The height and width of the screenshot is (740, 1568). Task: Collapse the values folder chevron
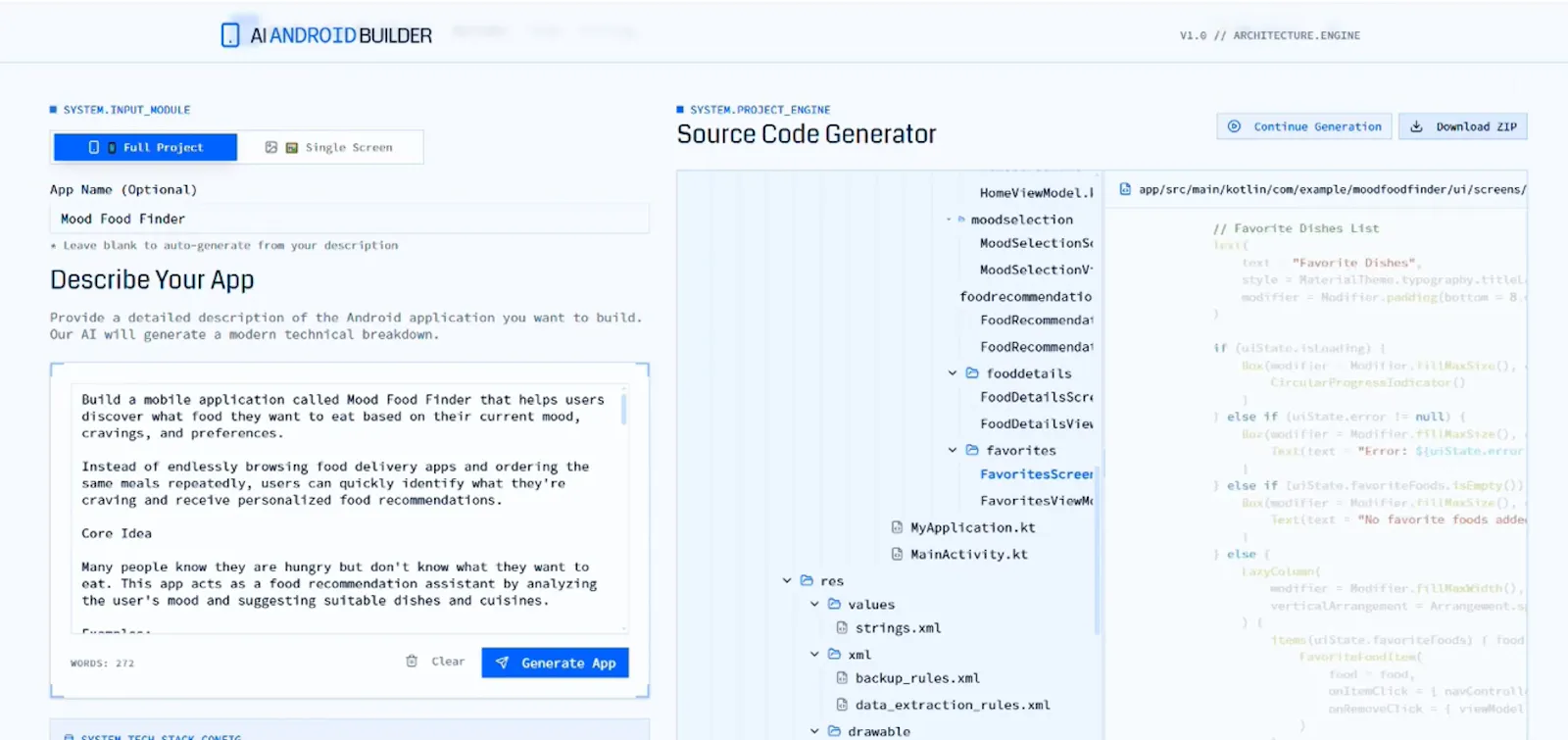(x=814, y=605)
